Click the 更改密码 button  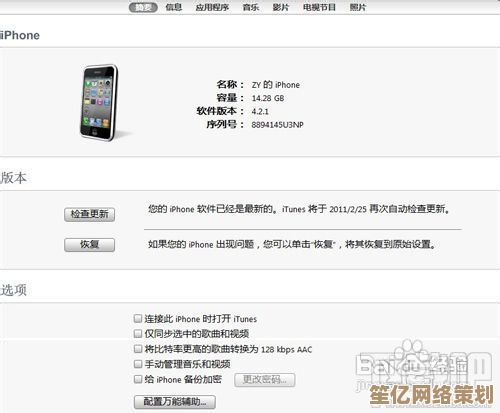tap(265, 380)
